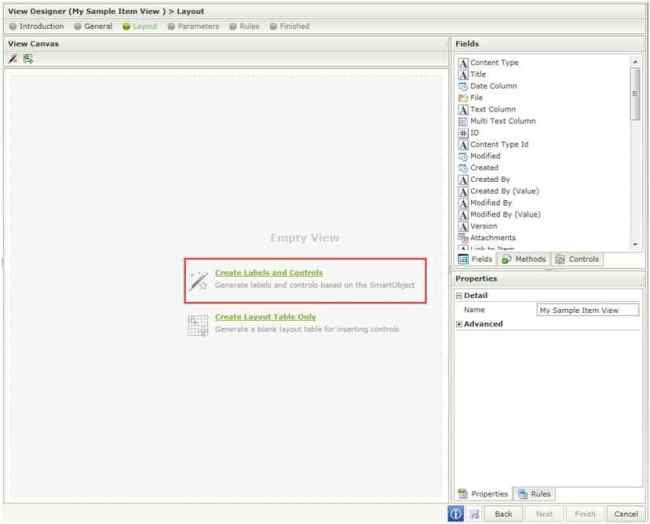Click the save icon beside Back button

(474, 514)
